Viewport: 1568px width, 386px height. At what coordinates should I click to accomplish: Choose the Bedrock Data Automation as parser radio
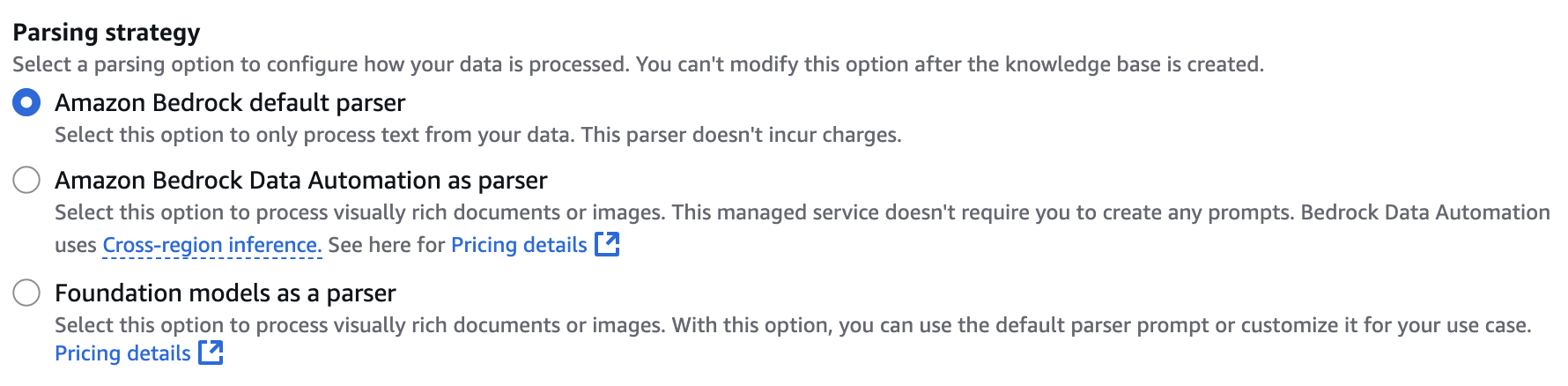click(26, 181)
